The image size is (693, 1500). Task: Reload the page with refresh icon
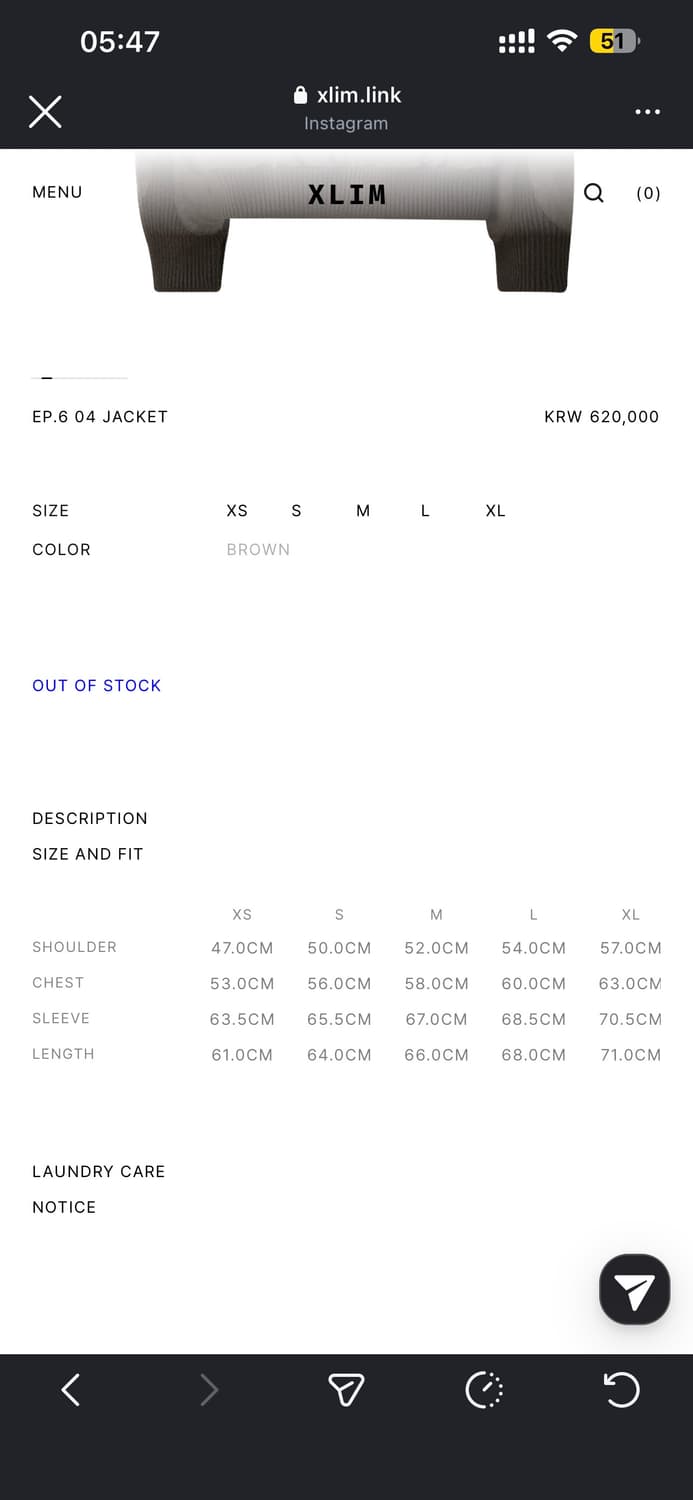(x=621, y=1389)
